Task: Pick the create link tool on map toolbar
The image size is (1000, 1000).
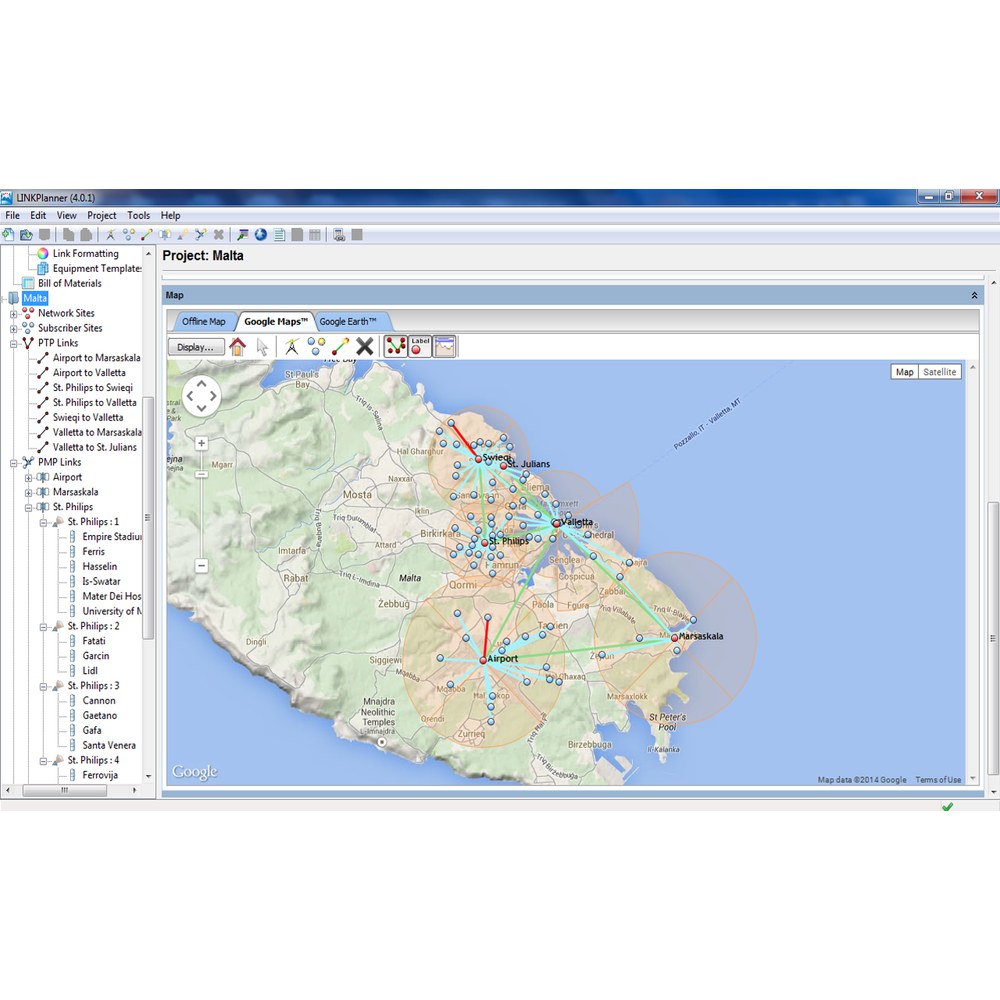Action: [x=341, y=346]
